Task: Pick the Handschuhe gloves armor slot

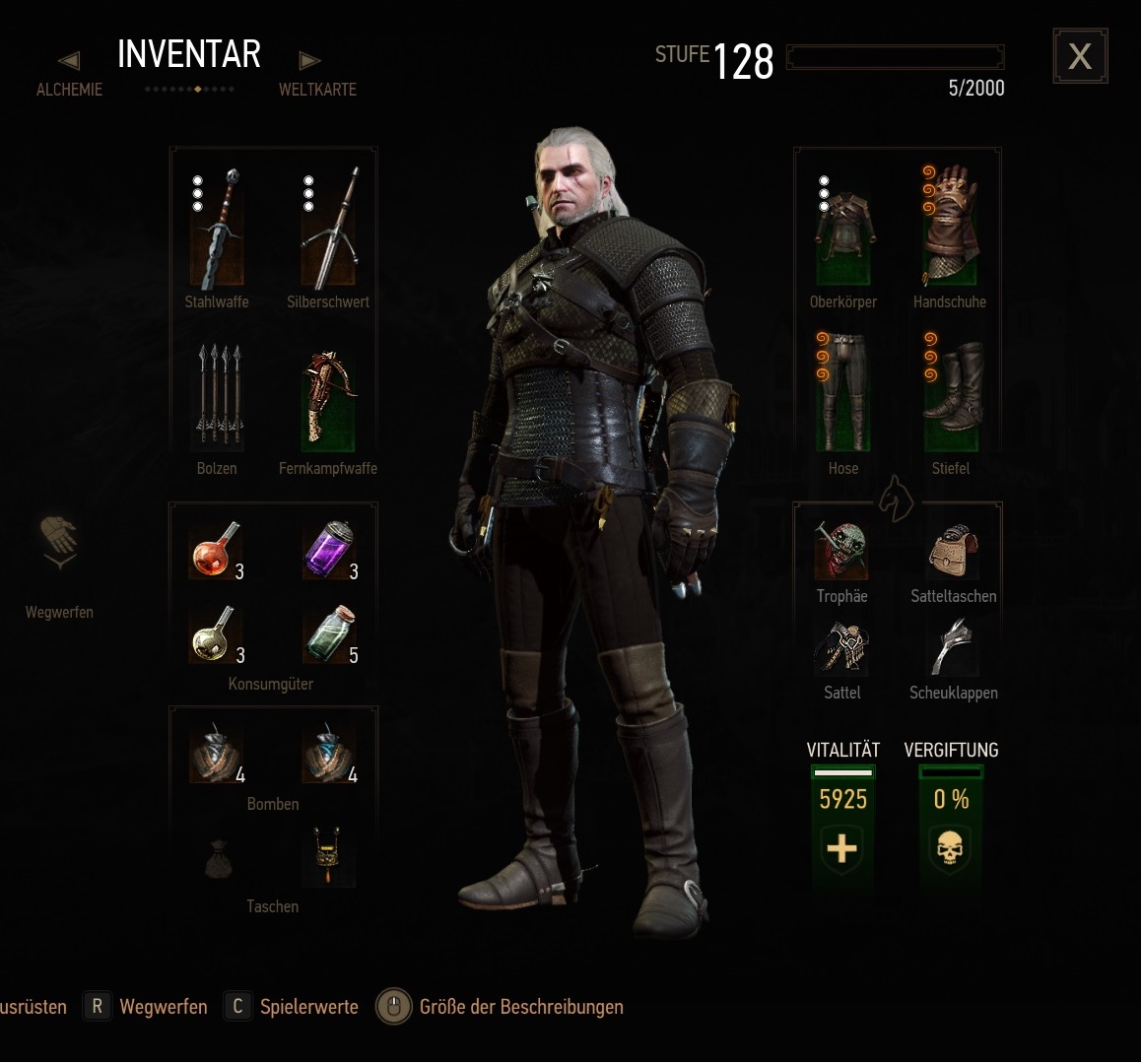Action: pos(951,226)
